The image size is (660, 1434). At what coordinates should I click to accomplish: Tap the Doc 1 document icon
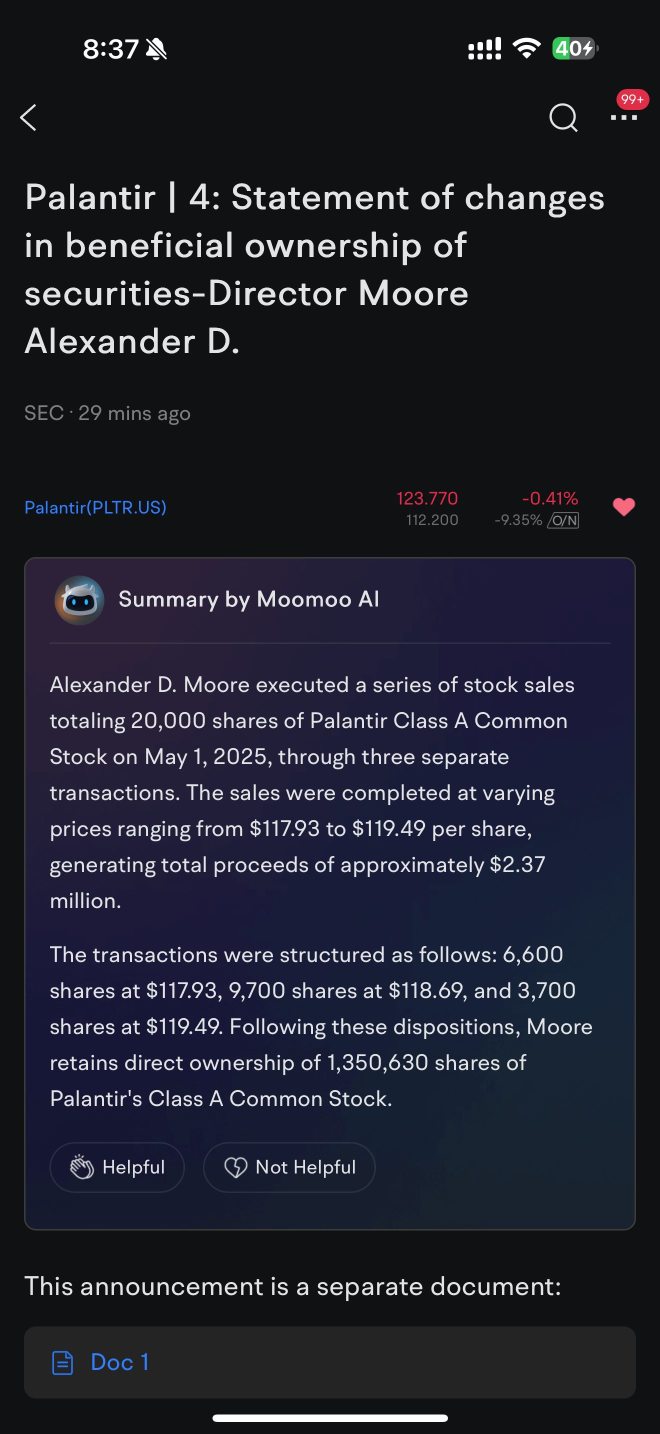[x=63, y=1362]
